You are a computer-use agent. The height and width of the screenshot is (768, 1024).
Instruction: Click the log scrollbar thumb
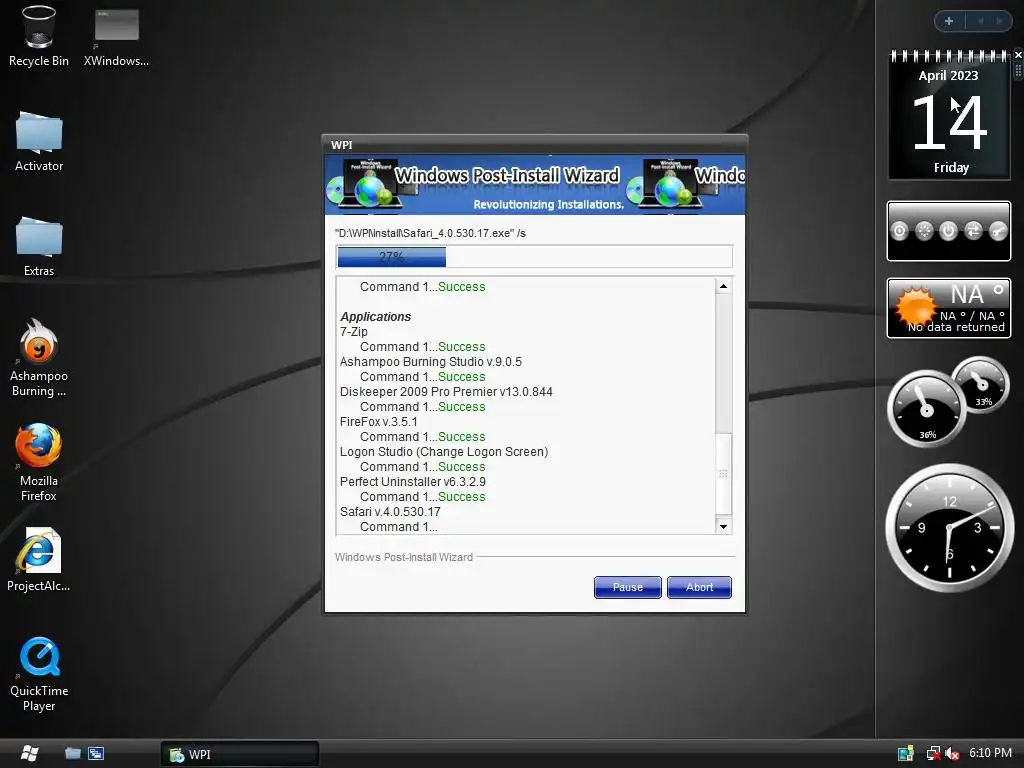[x=724, y=473]
